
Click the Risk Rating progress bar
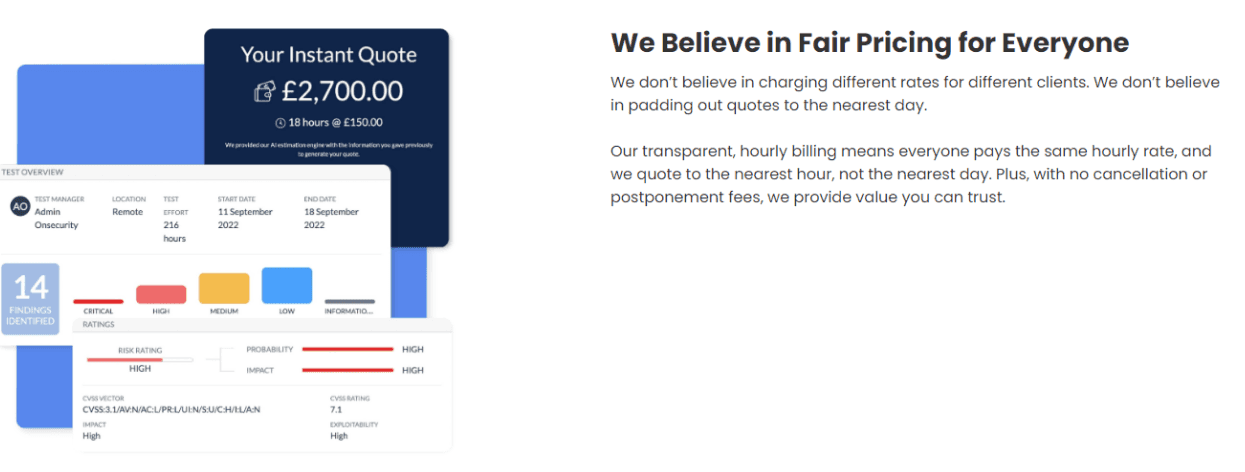(139, 359)
